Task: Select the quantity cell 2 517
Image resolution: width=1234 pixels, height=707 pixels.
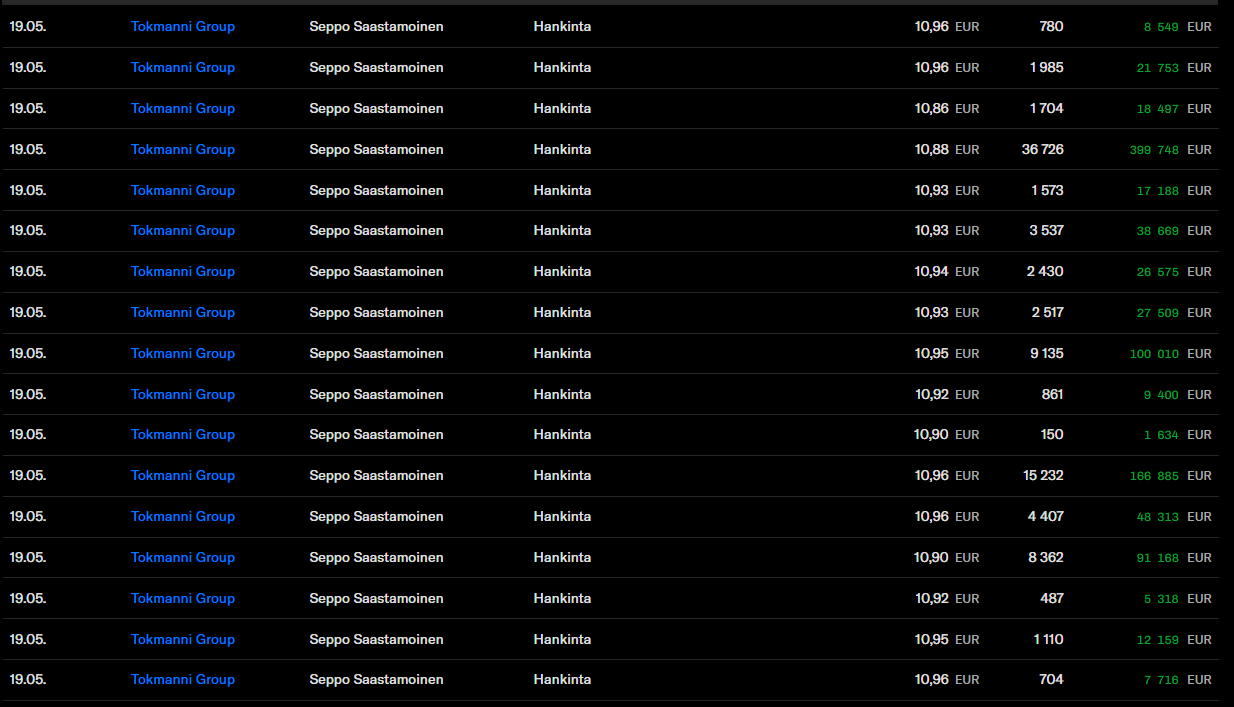Action: [1048, 312]
